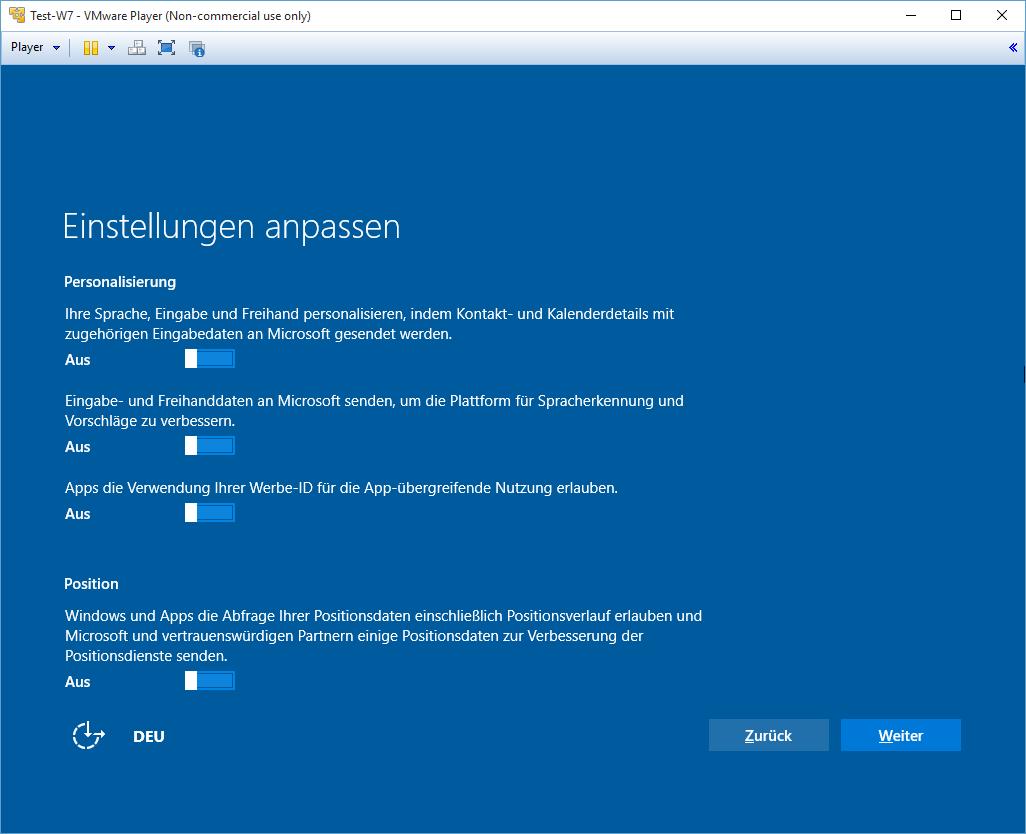Screen dimensions: 1026x834
Task: Click the 'Position' section label
Action: [x=91, y=583]
